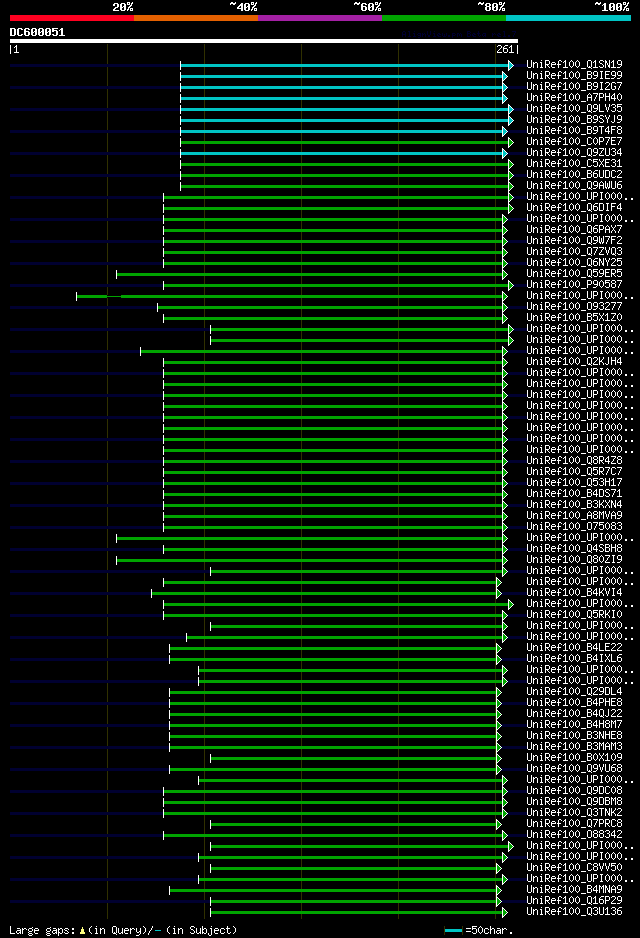Open hit UniRef100_Q1SN19
This screenshot has height=938, width=640.
574,64
